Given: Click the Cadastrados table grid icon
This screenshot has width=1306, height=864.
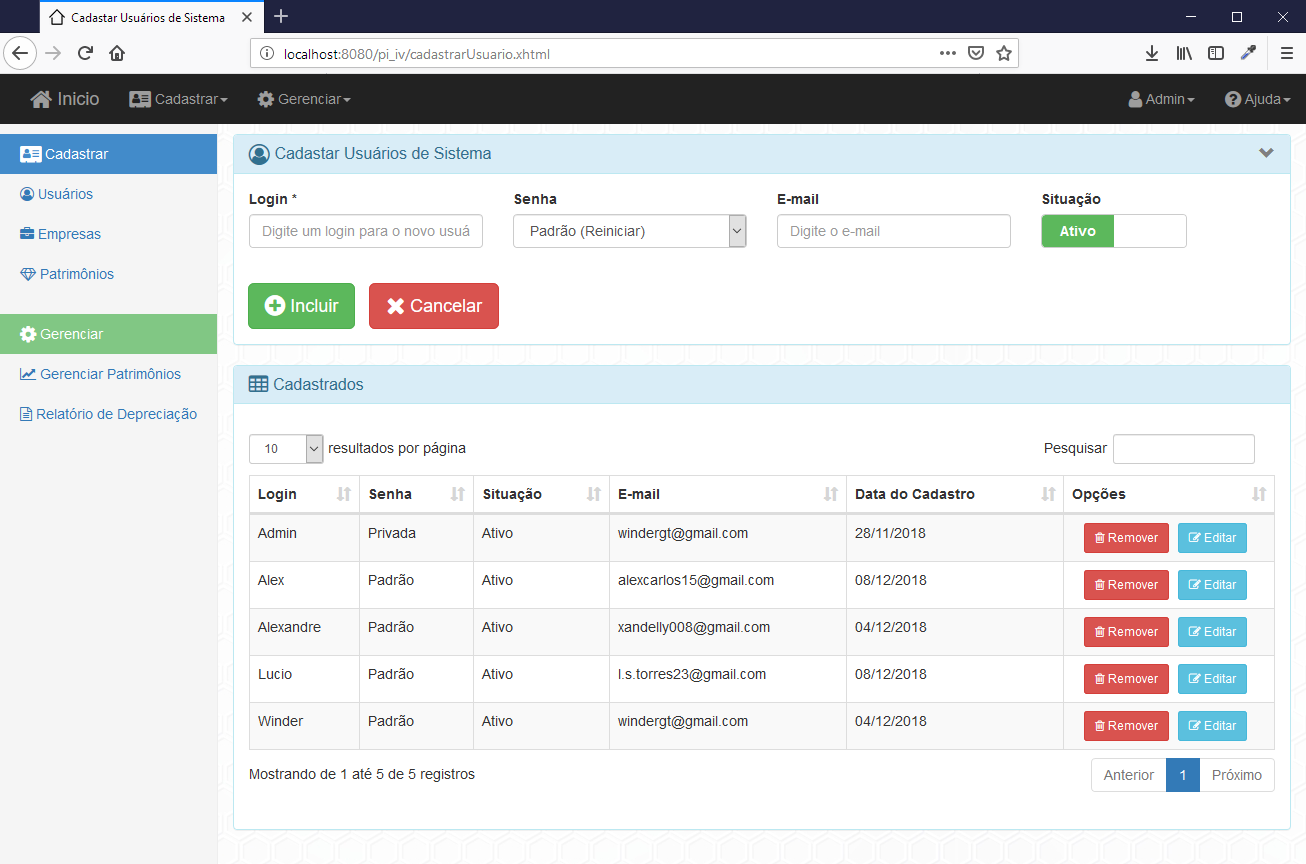Looking at the screenshot, I should coord(258,384).
